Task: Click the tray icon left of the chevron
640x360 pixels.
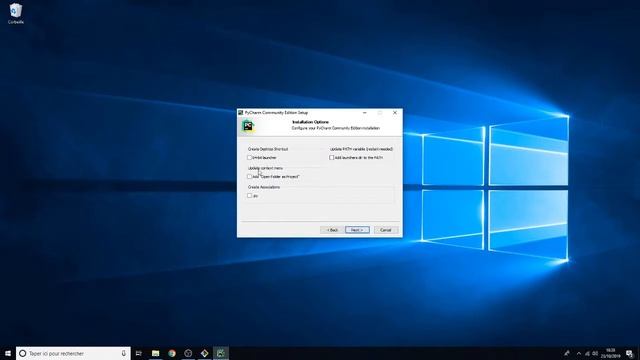Action: tap(567, 353)
